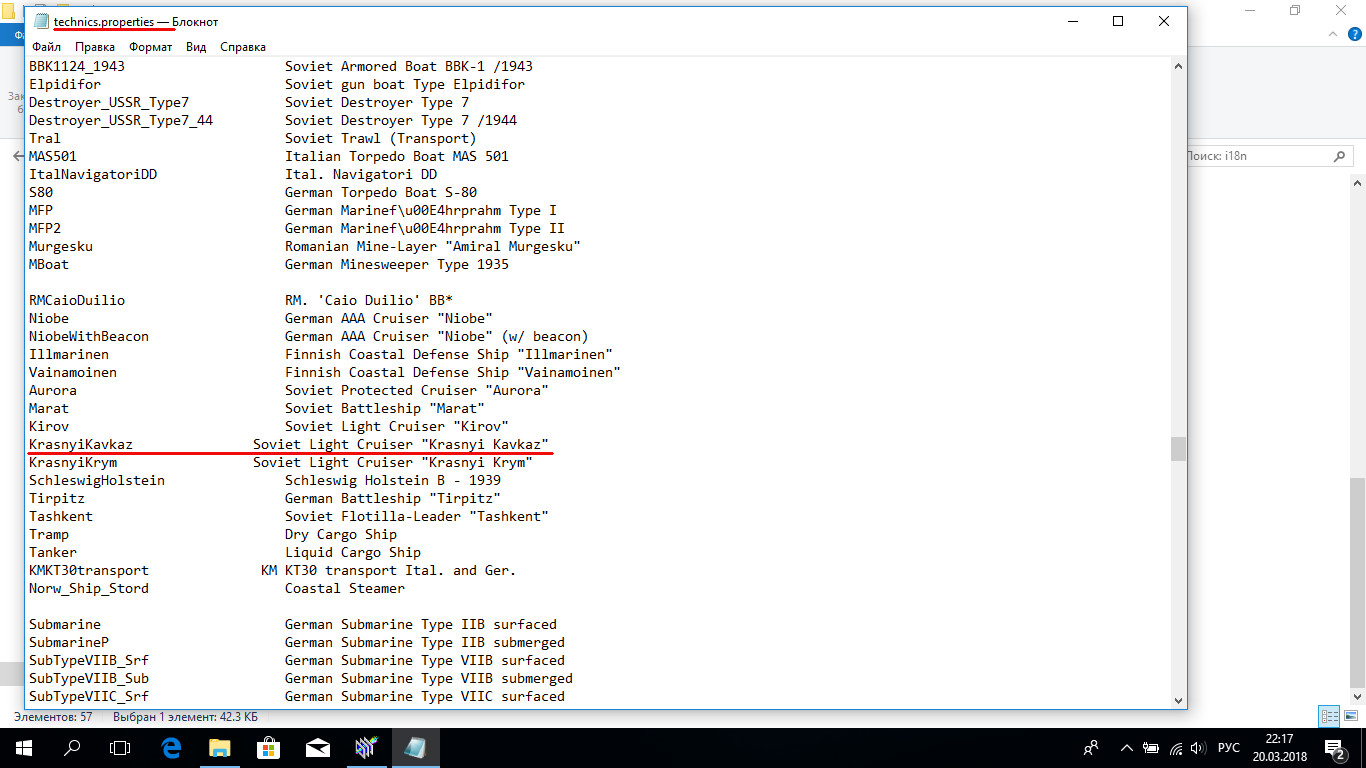
Task: Click the text 'Soviet Trawl (Transport)'
Action: pyautogui.click(x=381, y=138)
